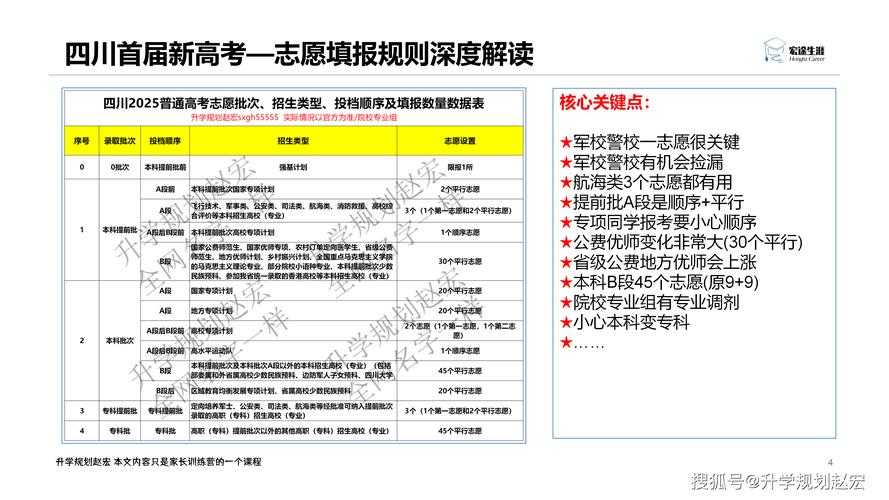Click 3个(1个第一志愿和2个平行志愿) in row 3

(x=460, y=410)
